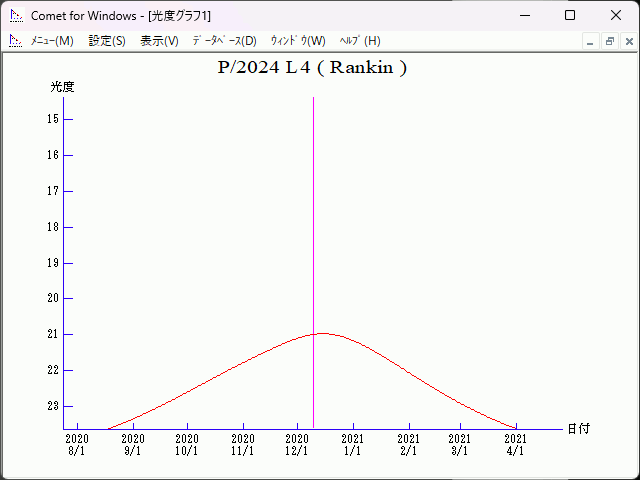This screenshot has width=640, height=480.
Task: Close the Comet for Windows application
Action: 616,16
